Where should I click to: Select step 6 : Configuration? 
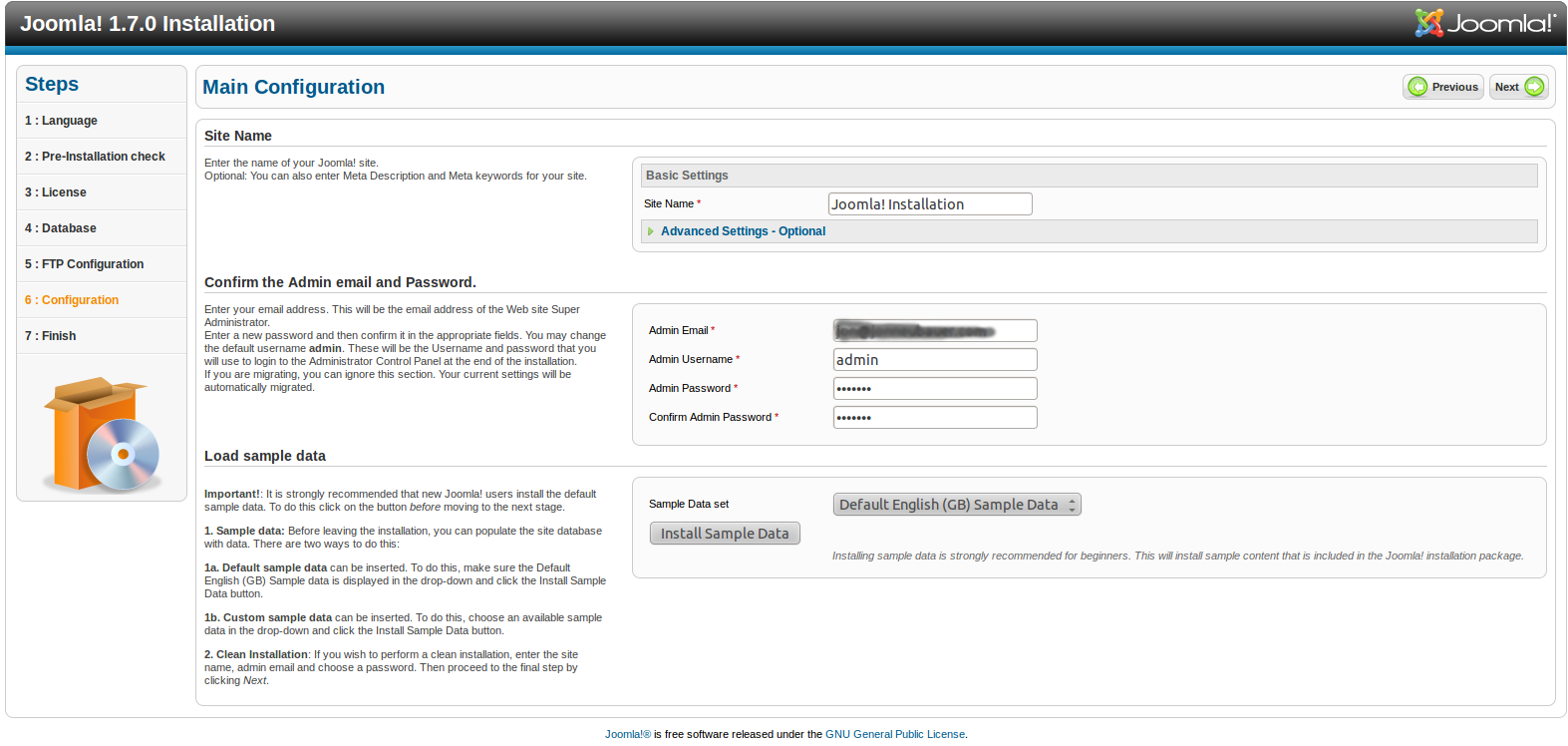[x=102, y=300]
